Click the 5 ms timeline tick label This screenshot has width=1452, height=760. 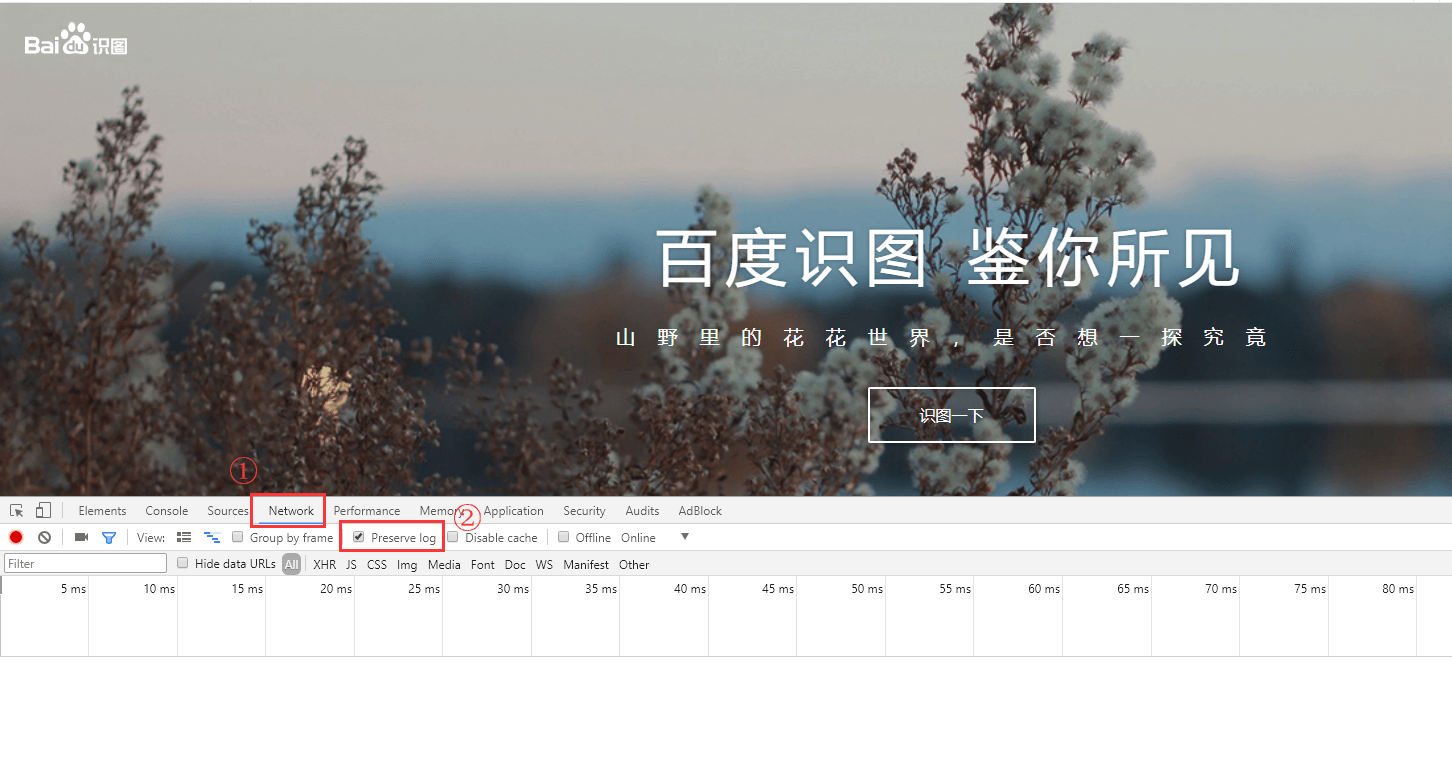tap(73, 589)
